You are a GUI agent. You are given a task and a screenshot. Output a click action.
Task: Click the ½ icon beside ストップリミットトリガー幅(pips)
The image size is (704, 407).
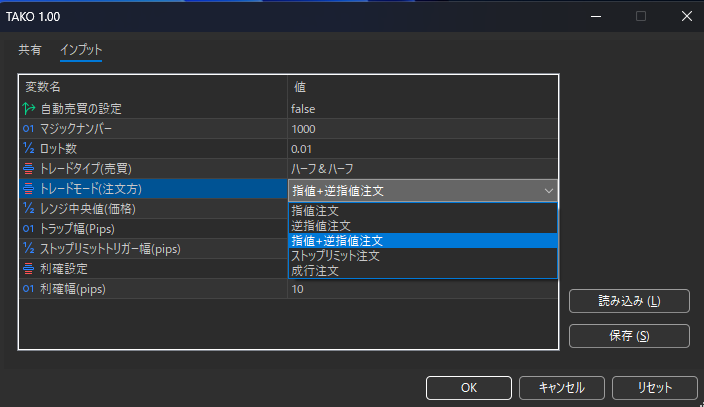(x=28, y=248)
